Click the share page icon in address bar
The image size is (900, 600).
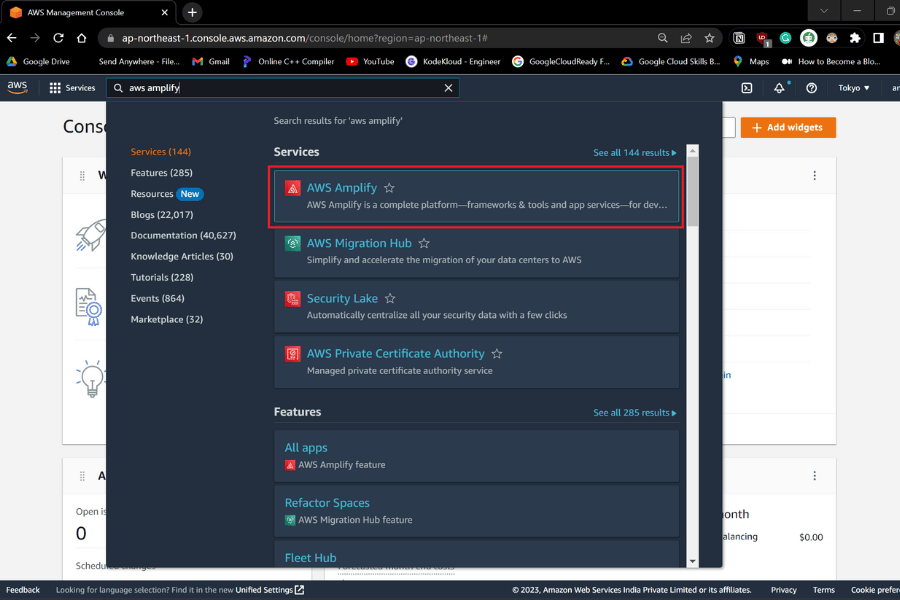(x=686, y=38)
